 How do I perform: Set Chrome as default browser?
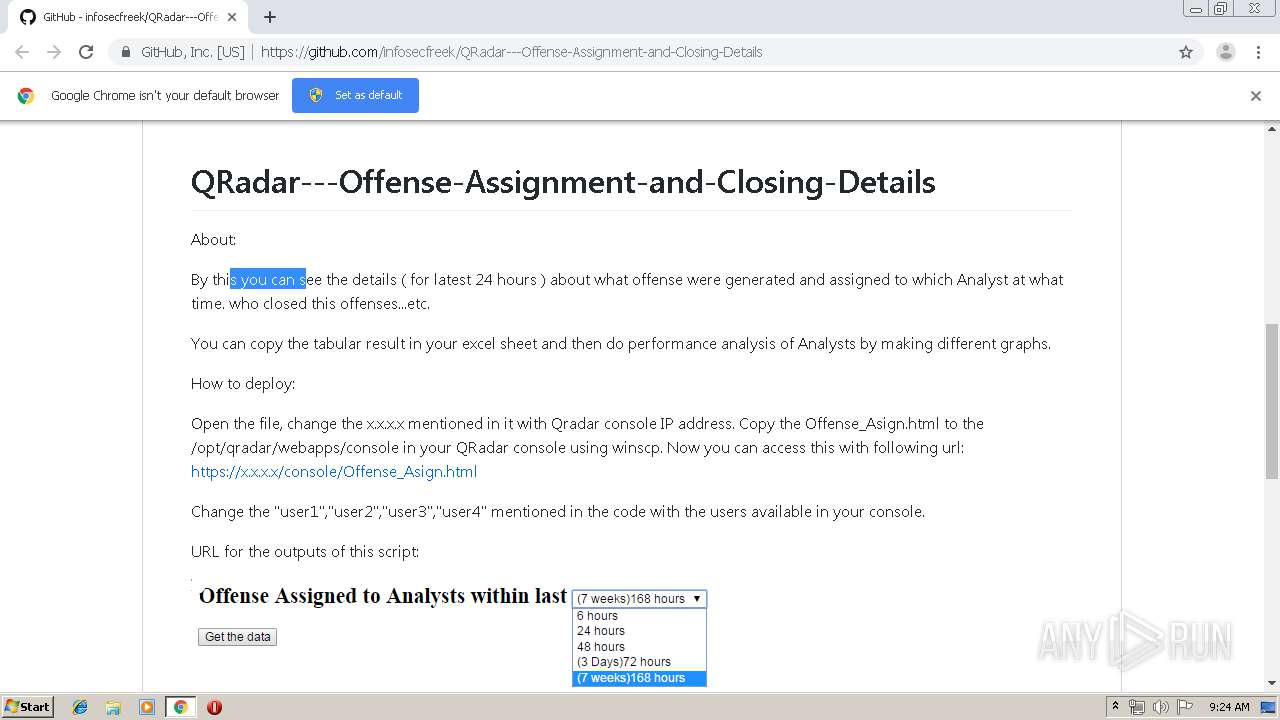355,95
